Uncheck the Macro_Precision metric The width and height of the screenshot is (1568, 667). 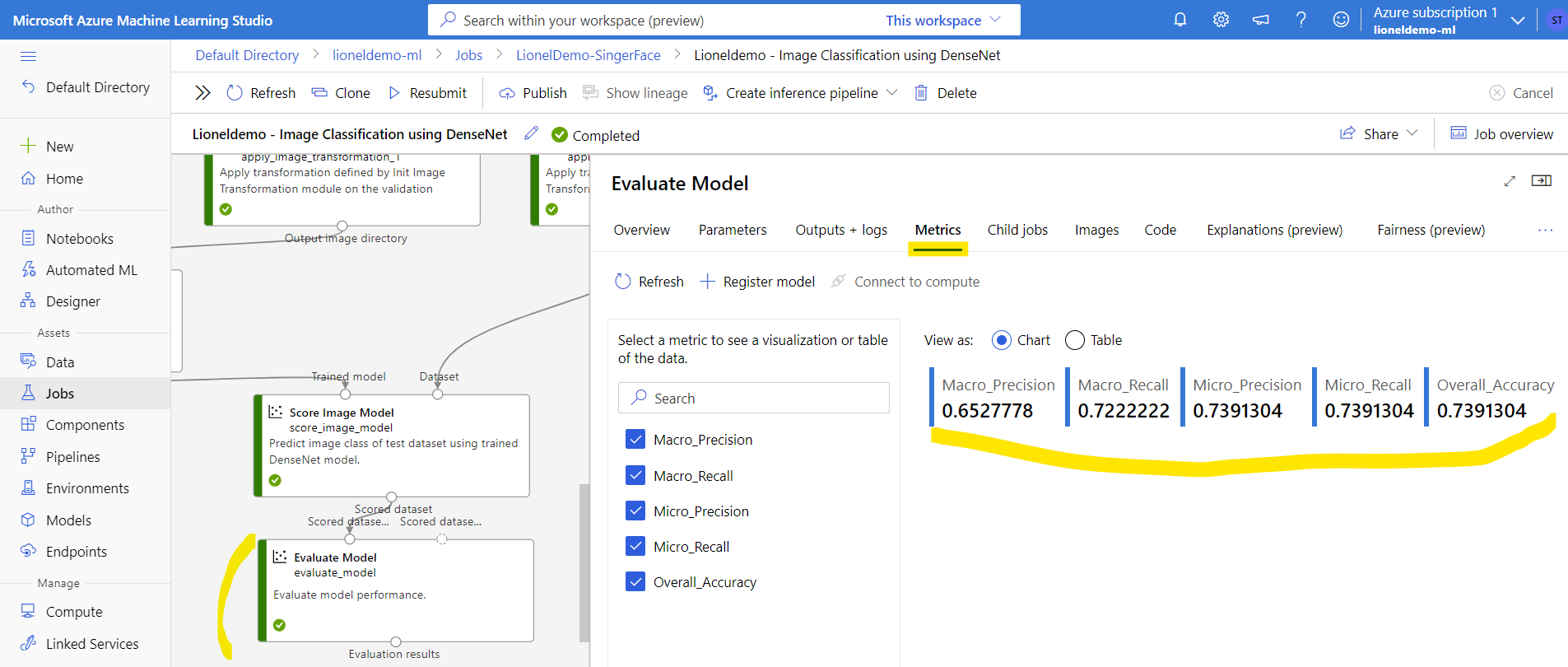tap(635, 440)
